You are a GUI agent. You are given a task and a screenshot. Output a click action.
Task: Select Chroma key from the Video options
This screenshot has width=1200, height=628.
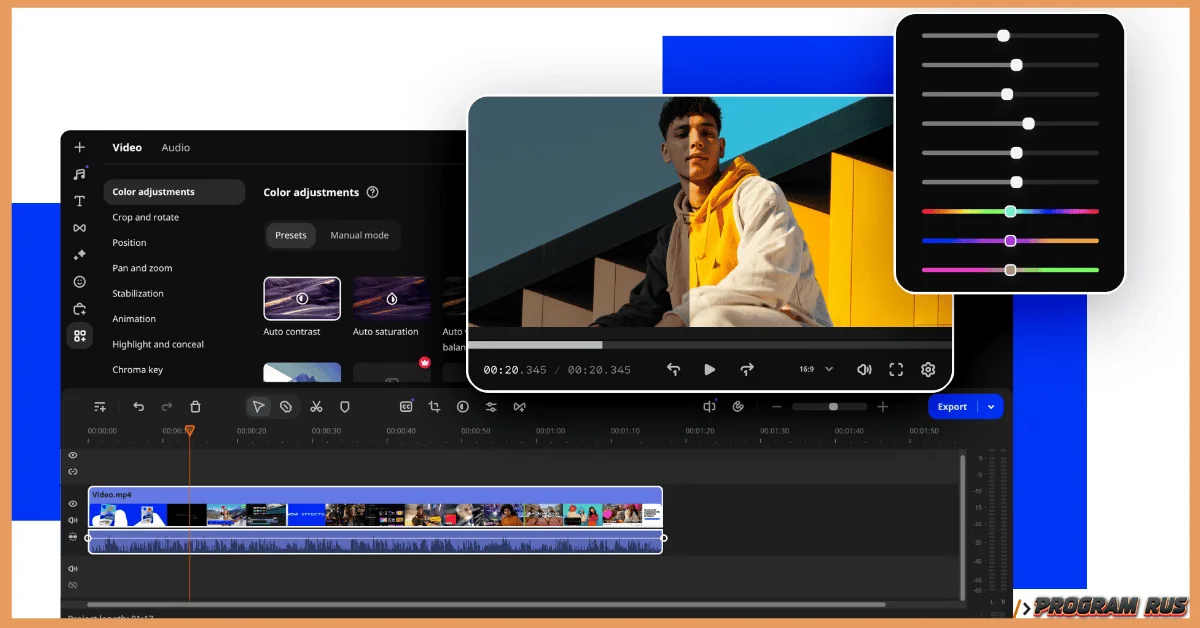138,369
